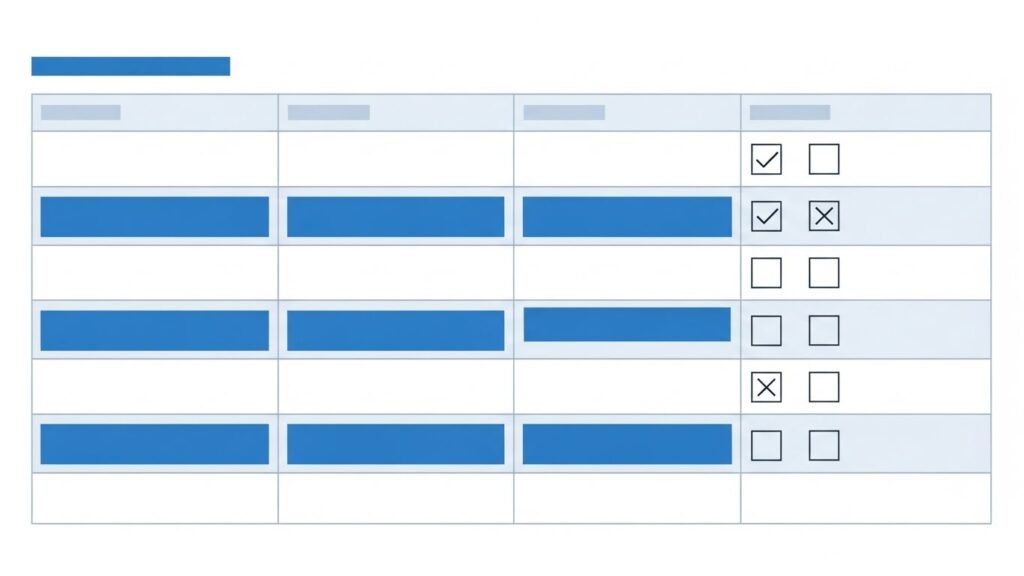Viewport: 1024px width, 576px height.
Task: Select the header above the checkbox column
Action: pyautogui.click(x=790, y=112)
